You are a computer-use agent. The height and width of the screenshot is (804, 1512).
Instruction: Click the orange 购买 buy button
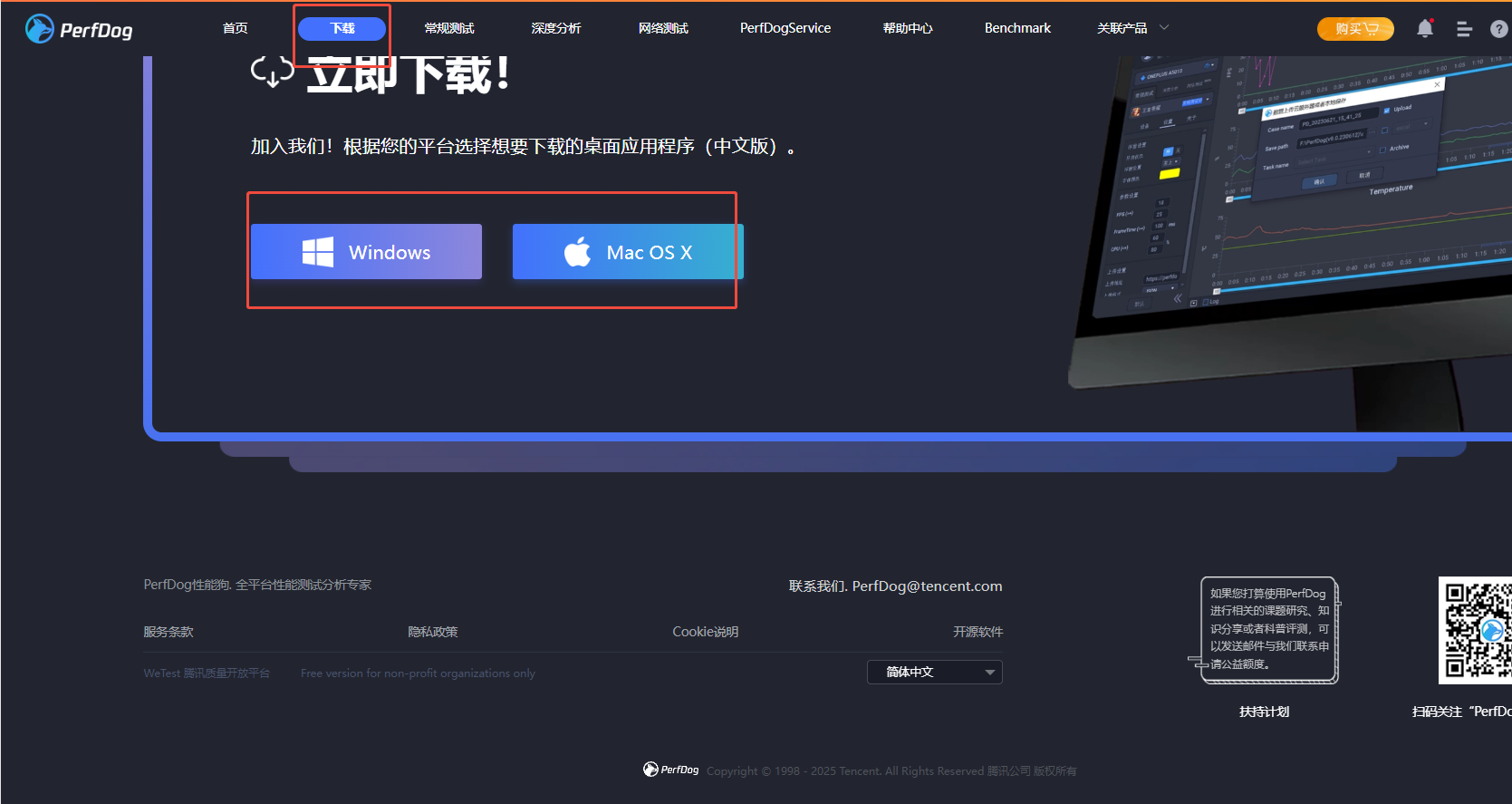[x=1355, y=29]
